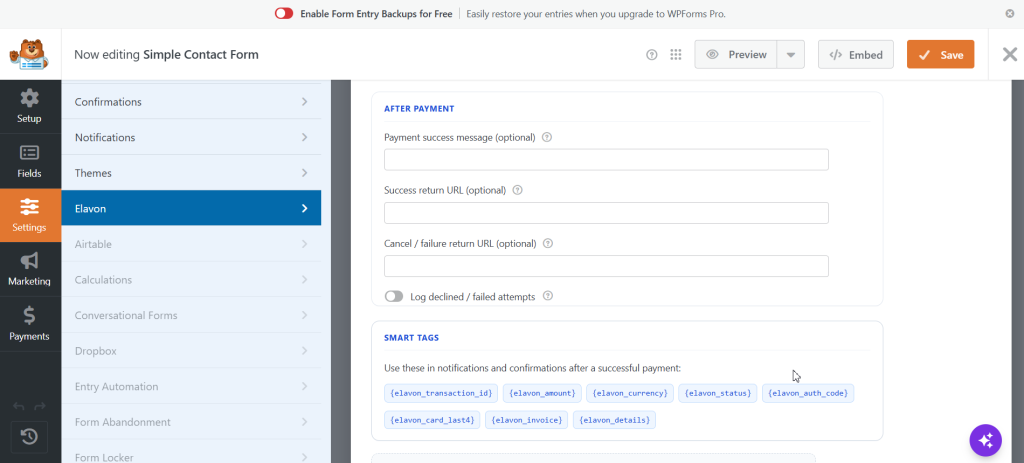Expand the Conversational Forms section
The height and width of the screenshot is (463, 1024).
tap(191, 315)
